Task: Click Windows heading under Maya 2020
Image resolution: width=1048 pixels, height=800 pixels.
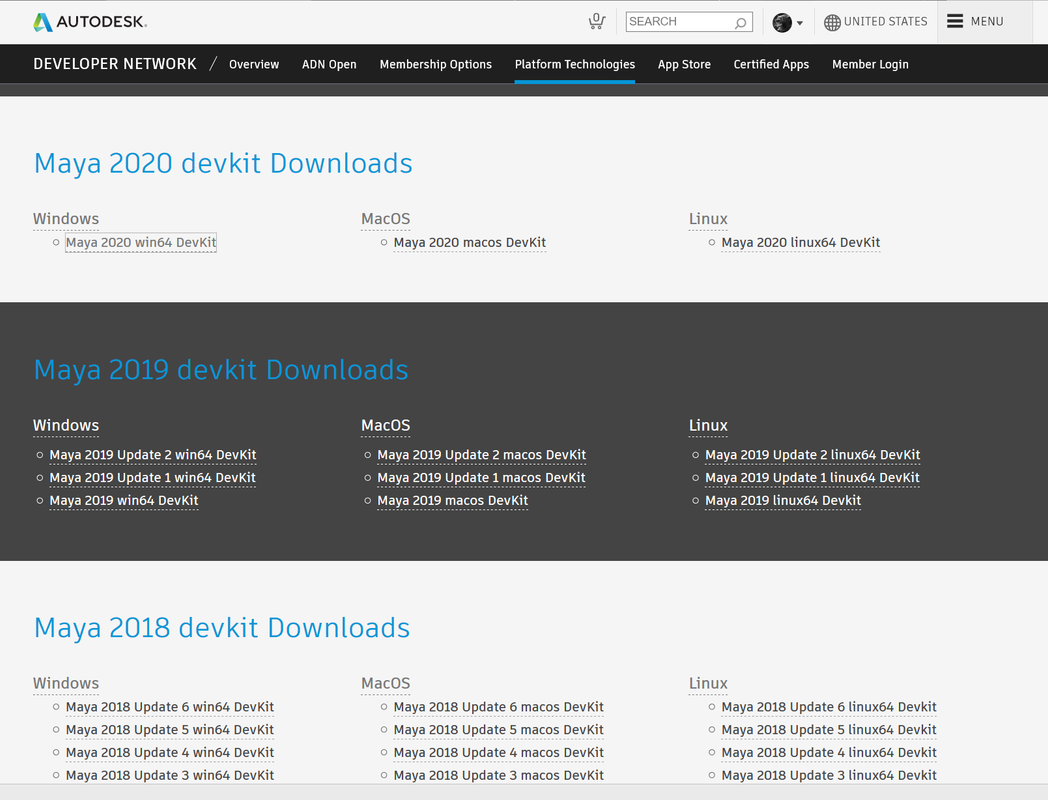Action: point(66,219)
